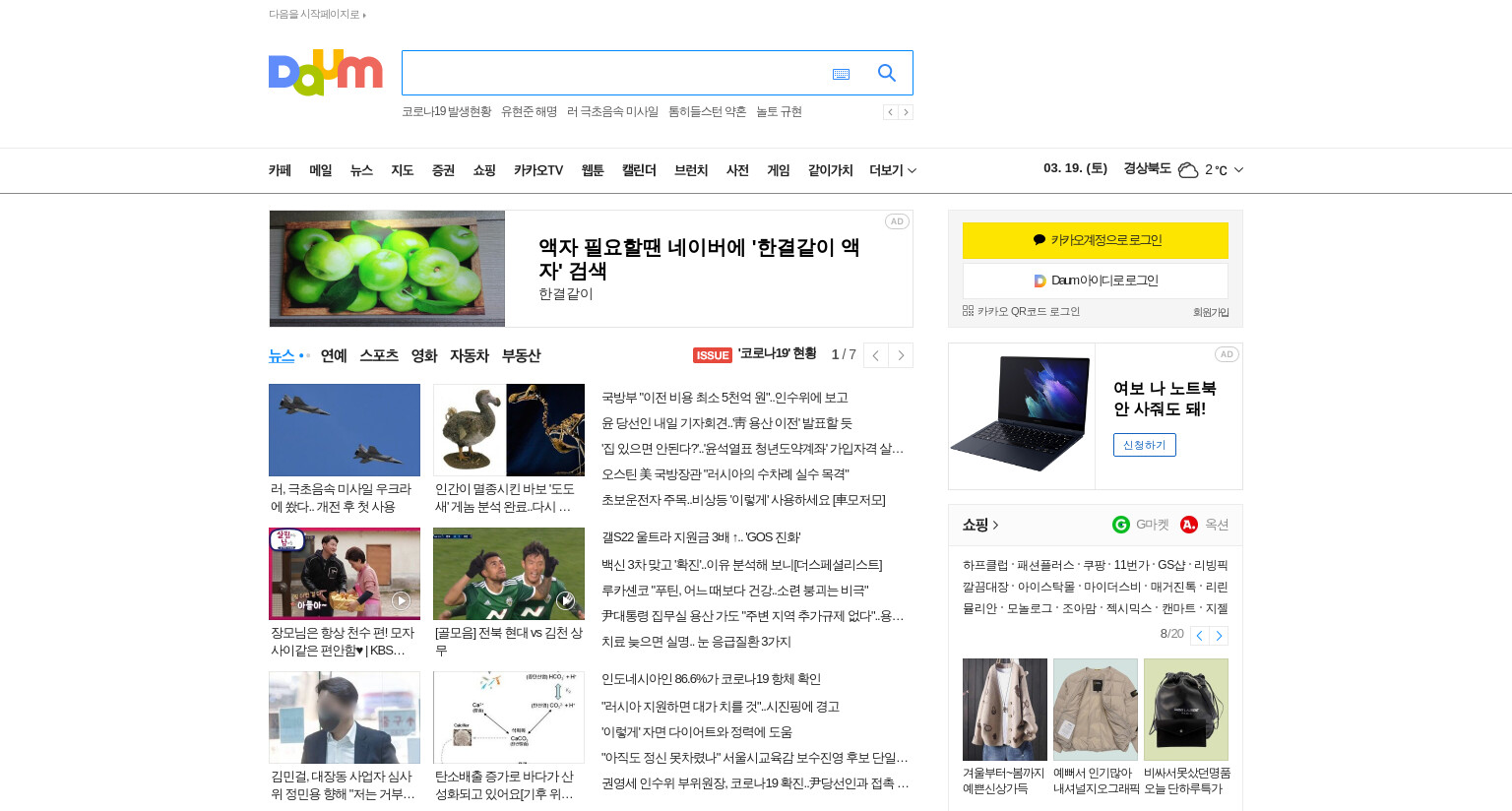Open 브런치 in the navigation bar
1512x811 pixels.
[x=691, y=170]
